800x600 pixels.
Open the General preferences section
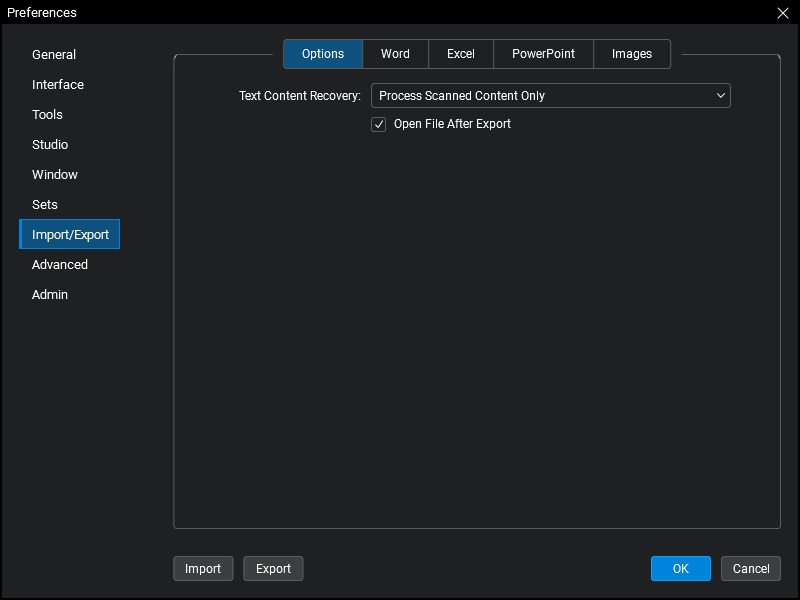[x=54, y=55]
